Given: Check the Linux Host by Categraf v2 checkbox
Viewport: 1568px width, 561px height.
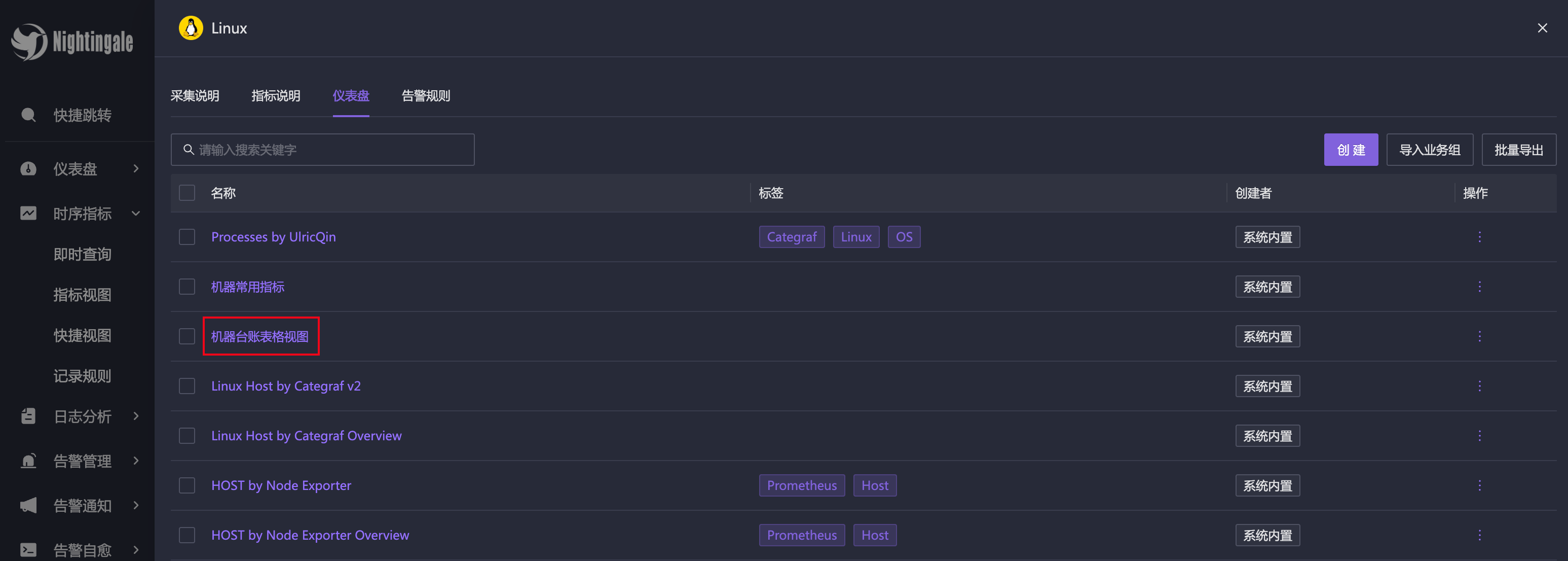Looking at the screenshot, I should 187,386.
